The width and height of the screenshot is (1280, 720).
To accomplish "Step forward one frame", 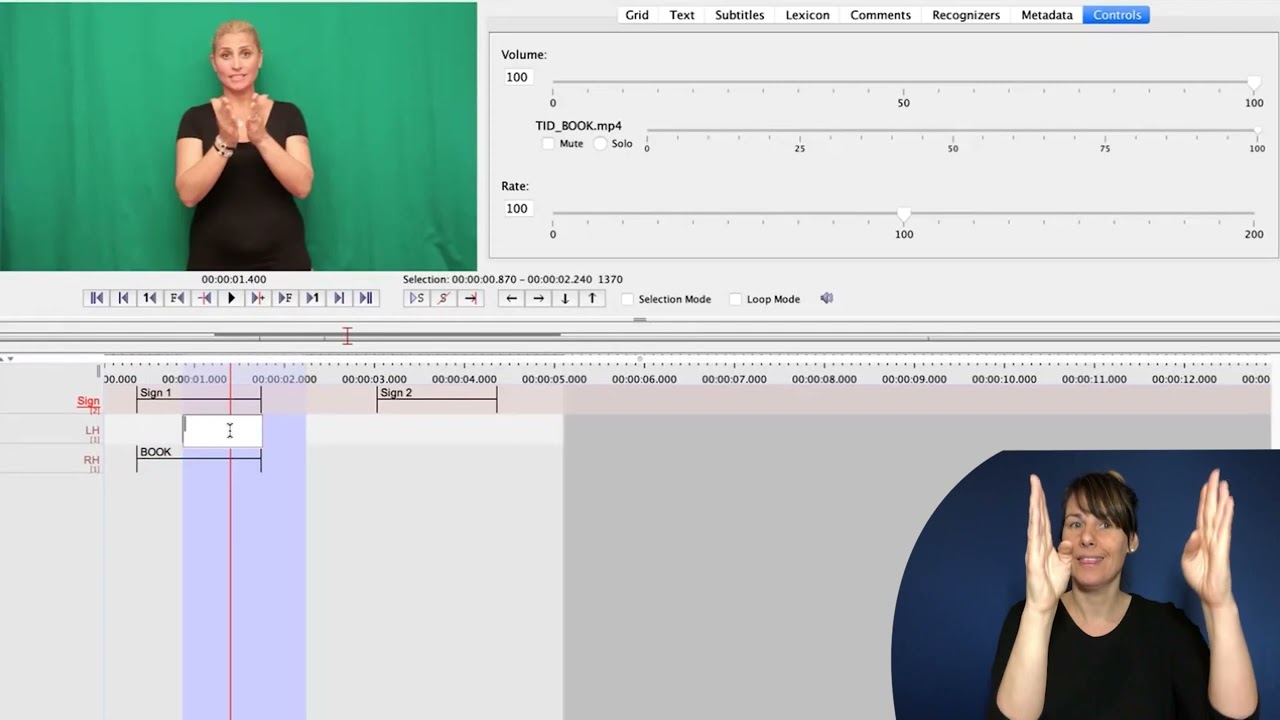I will [x=285, y=298].
